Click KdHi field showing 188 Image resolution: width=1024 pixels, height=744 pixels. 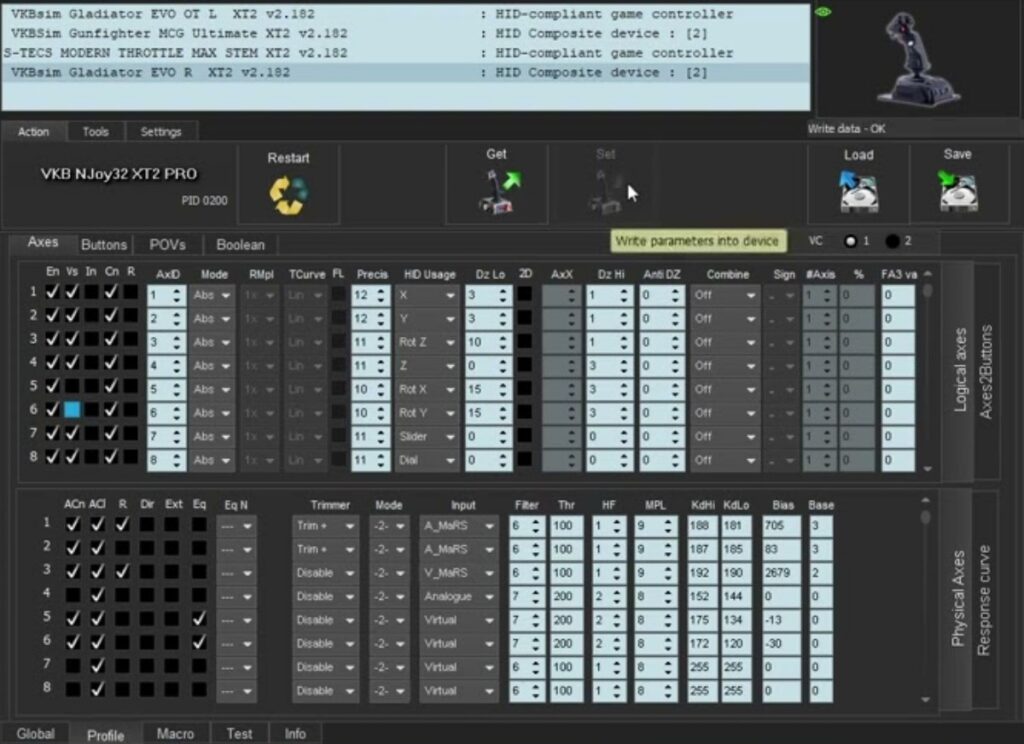701,526
